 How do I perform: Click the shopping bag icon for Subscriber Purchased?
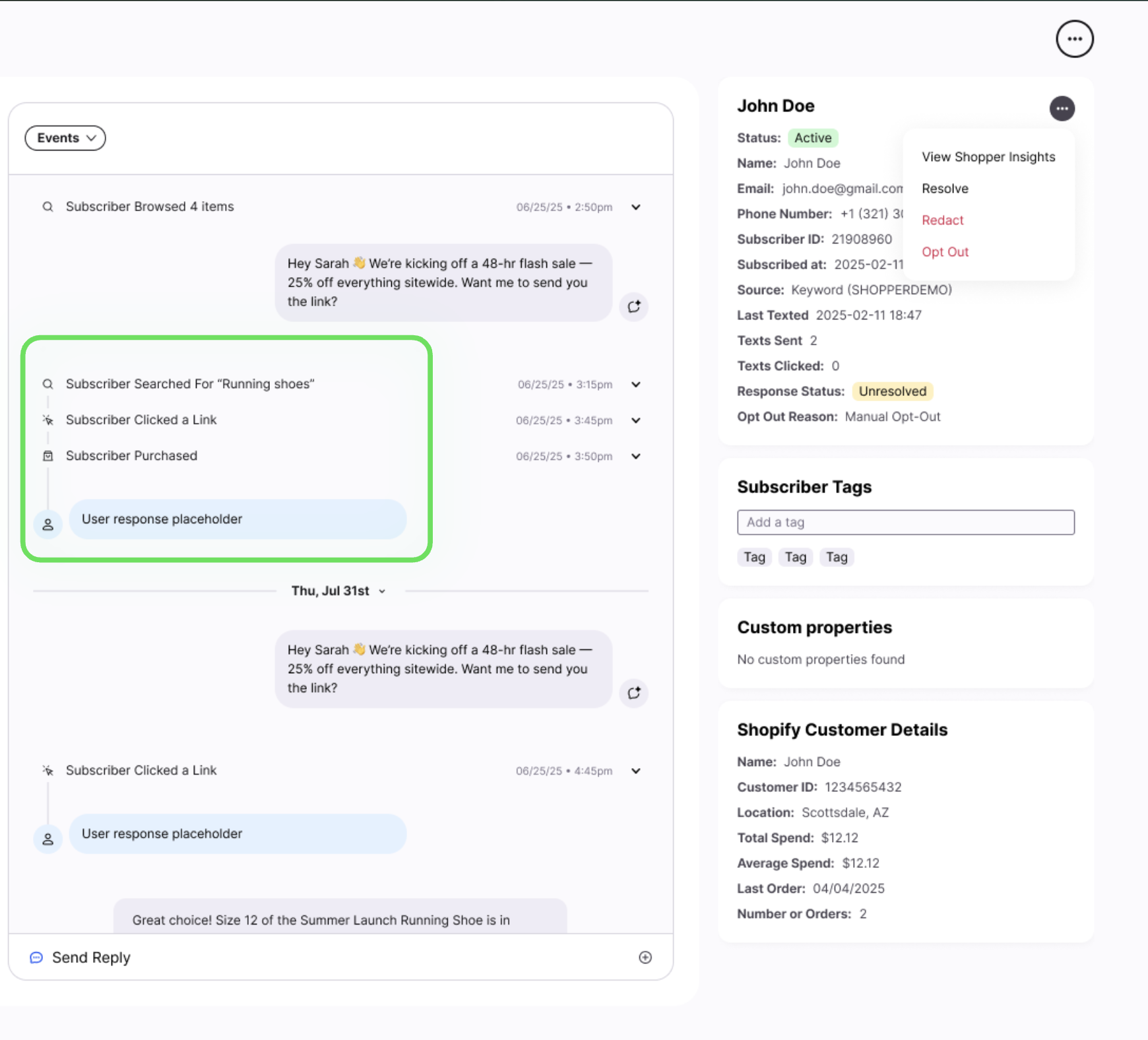point(48,456)
